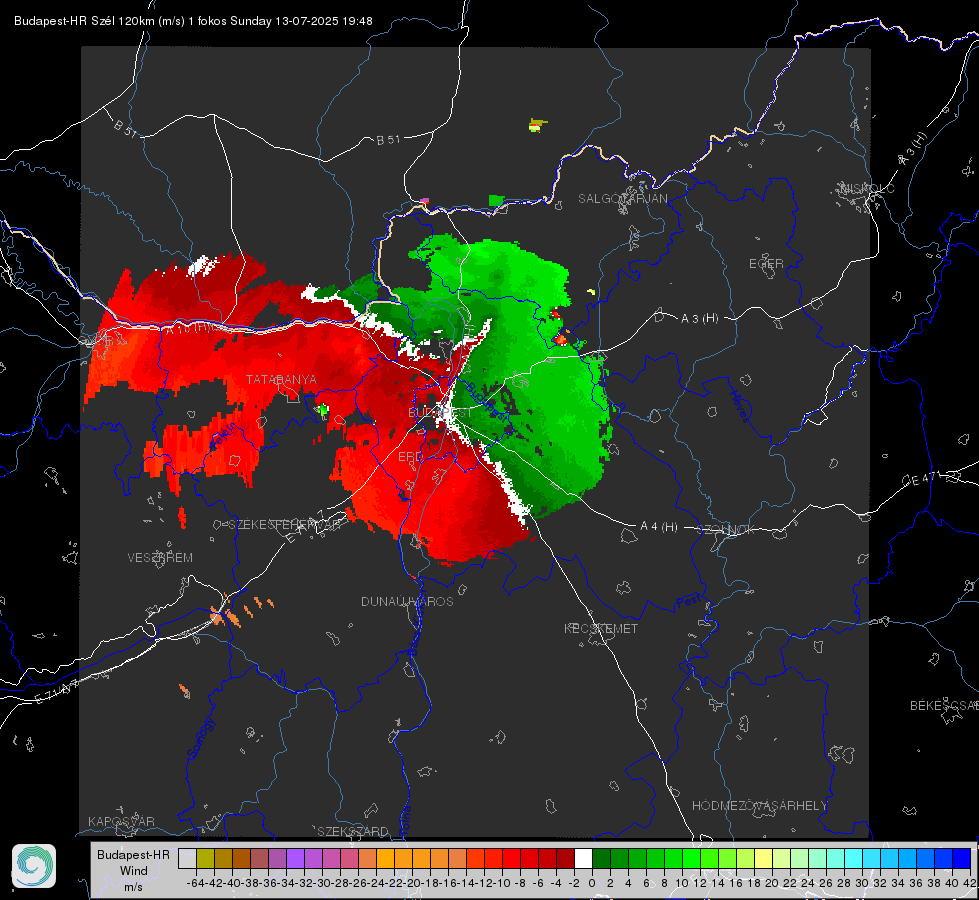
Task: Pick the dark blue swatch above 42
Action: 962,858
